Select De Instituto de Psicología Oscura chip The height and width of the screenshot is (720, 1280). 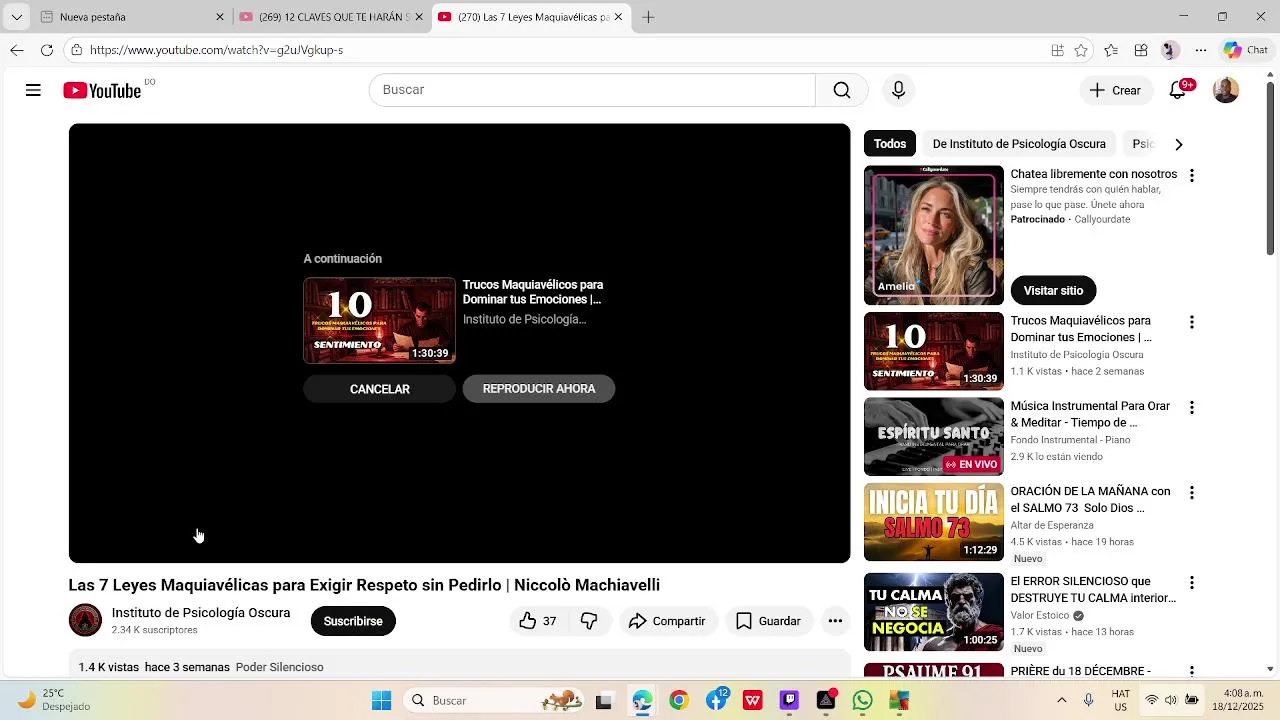1019,144
